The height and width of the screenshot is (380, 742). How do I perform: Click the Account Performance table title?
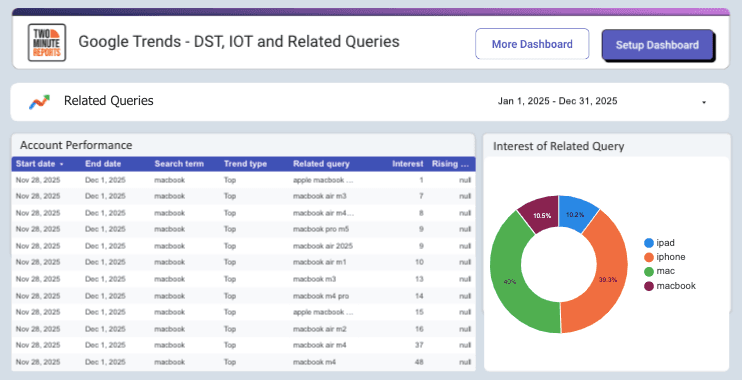pos(76,145)
